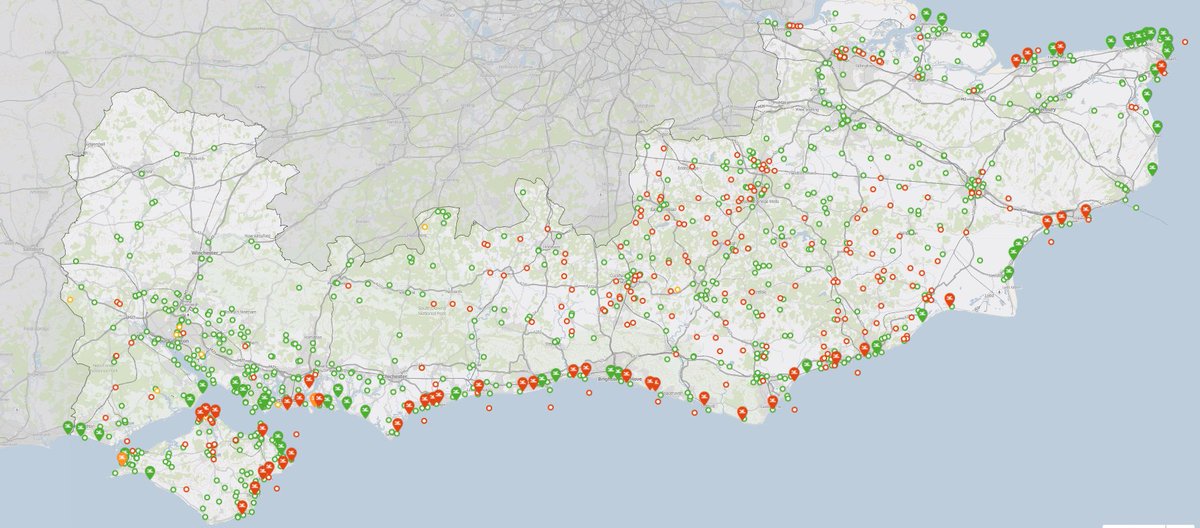Select the red pin easternmost on the Folkestone coast
Viewport: 1200px width, 528px height.
pyautogui.click(x=1086, y=209)
